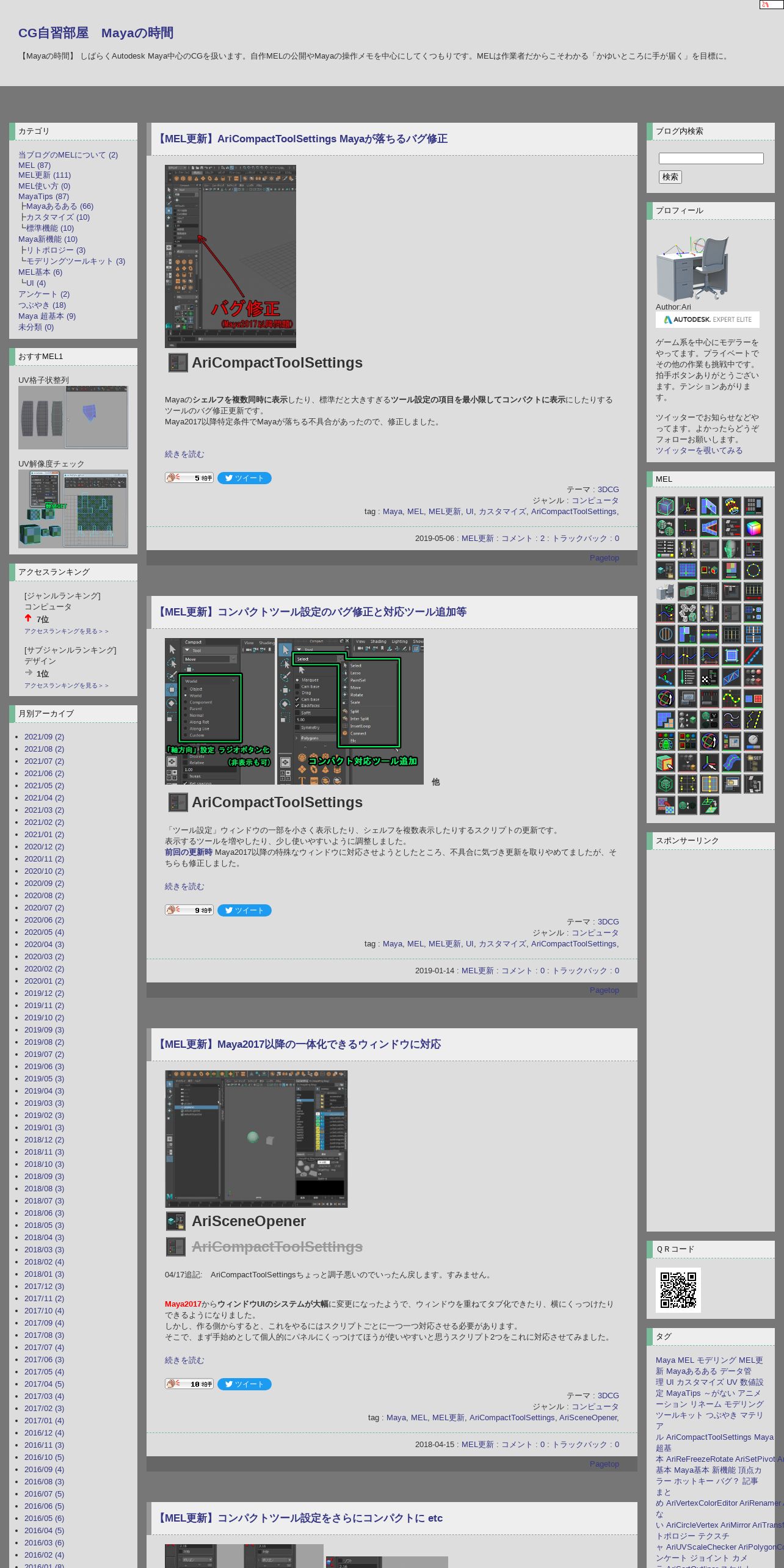Viewport: 784px width, 1568px height.
Task: Open post title コンパクトツール設定のバグ修正と対応ツール追加等
Action: [311, 612]
